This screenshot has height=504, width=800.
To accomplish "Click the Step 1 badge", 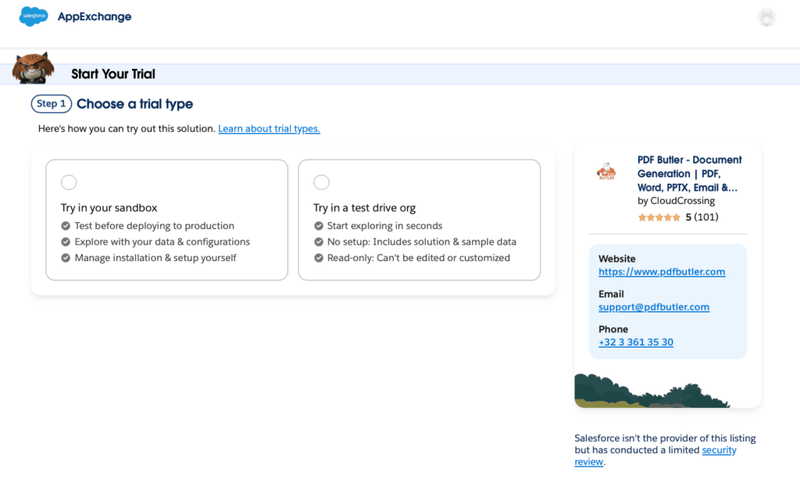I will pos(51,104).
